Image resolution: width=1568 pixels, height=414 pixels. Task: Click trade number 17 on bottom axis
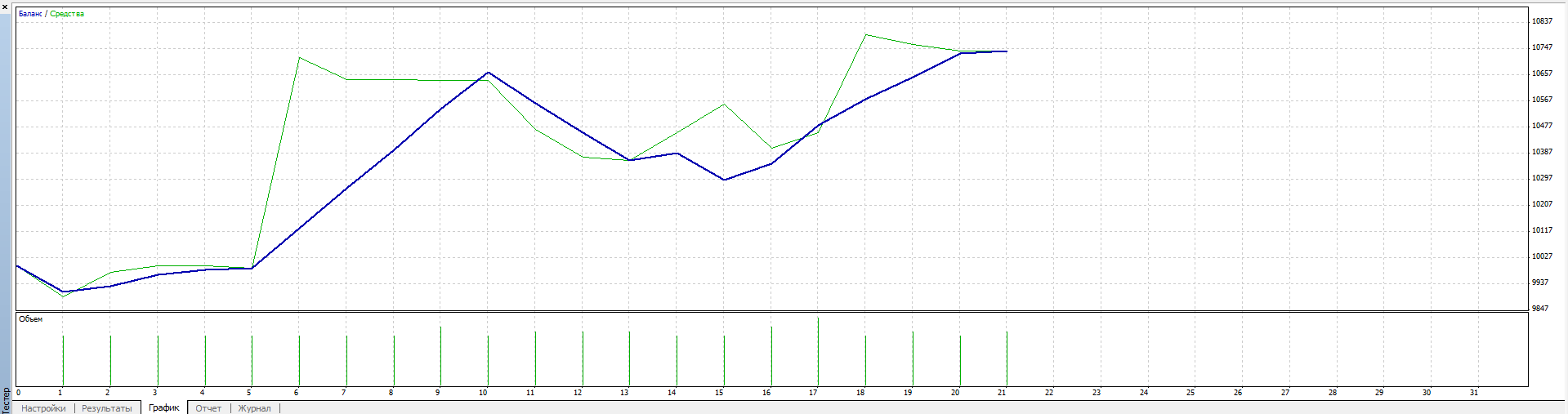coord(813,393)
